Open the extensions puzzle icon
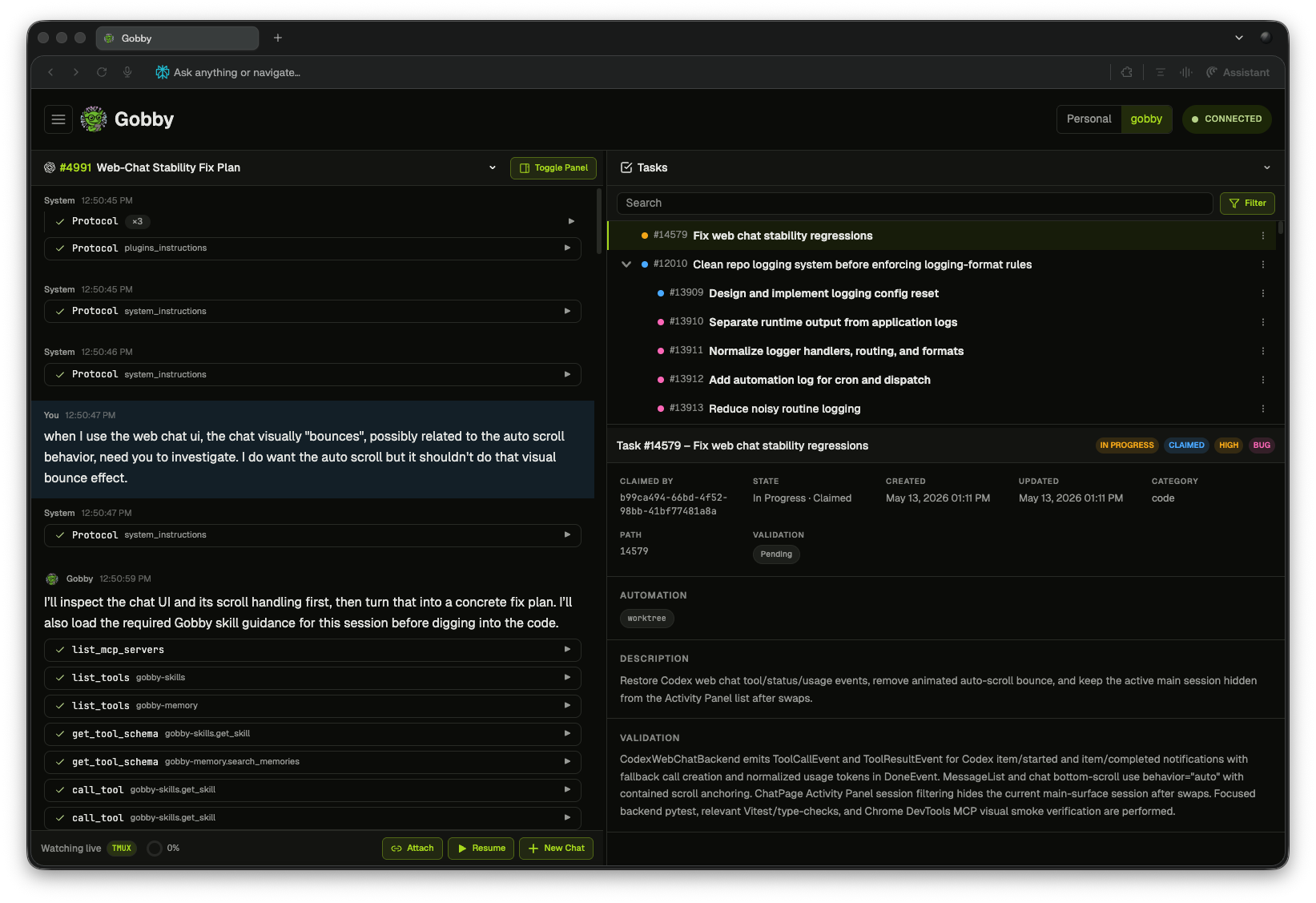 pyautogui.click(x=1127, y=72)
